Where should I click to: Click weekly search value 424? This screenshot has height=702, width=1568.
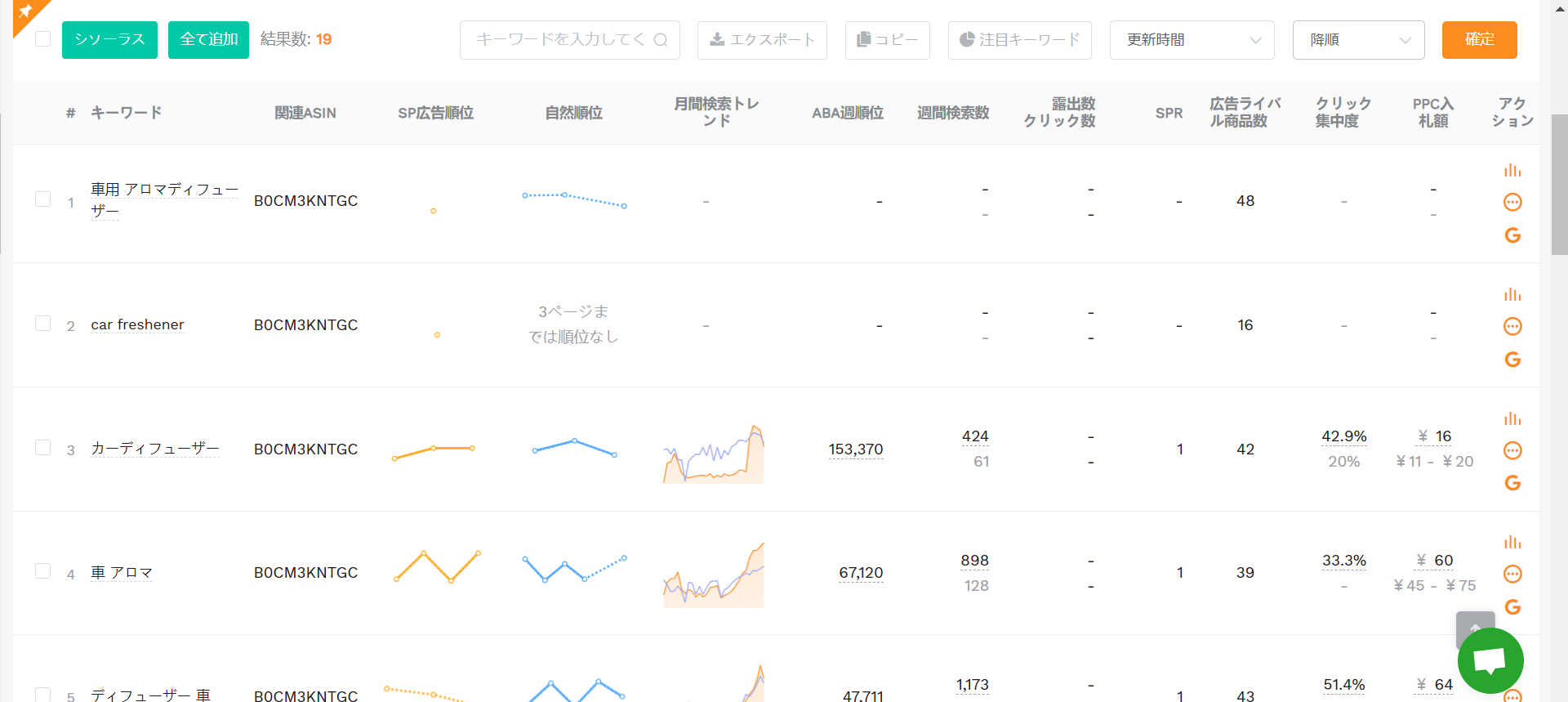(975, 436)
